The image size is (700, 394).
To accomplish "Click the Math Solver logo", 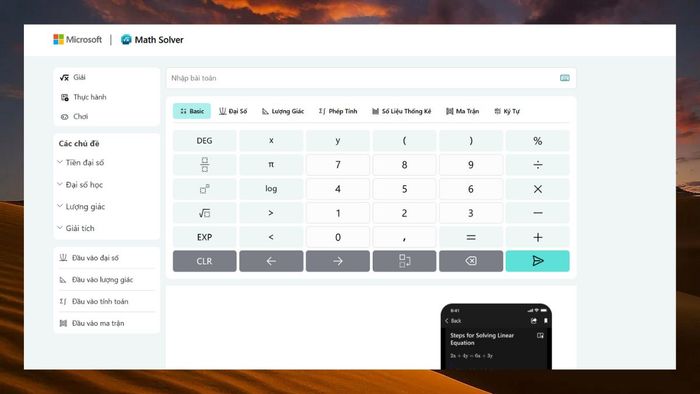I will click(x=152, y=40).
